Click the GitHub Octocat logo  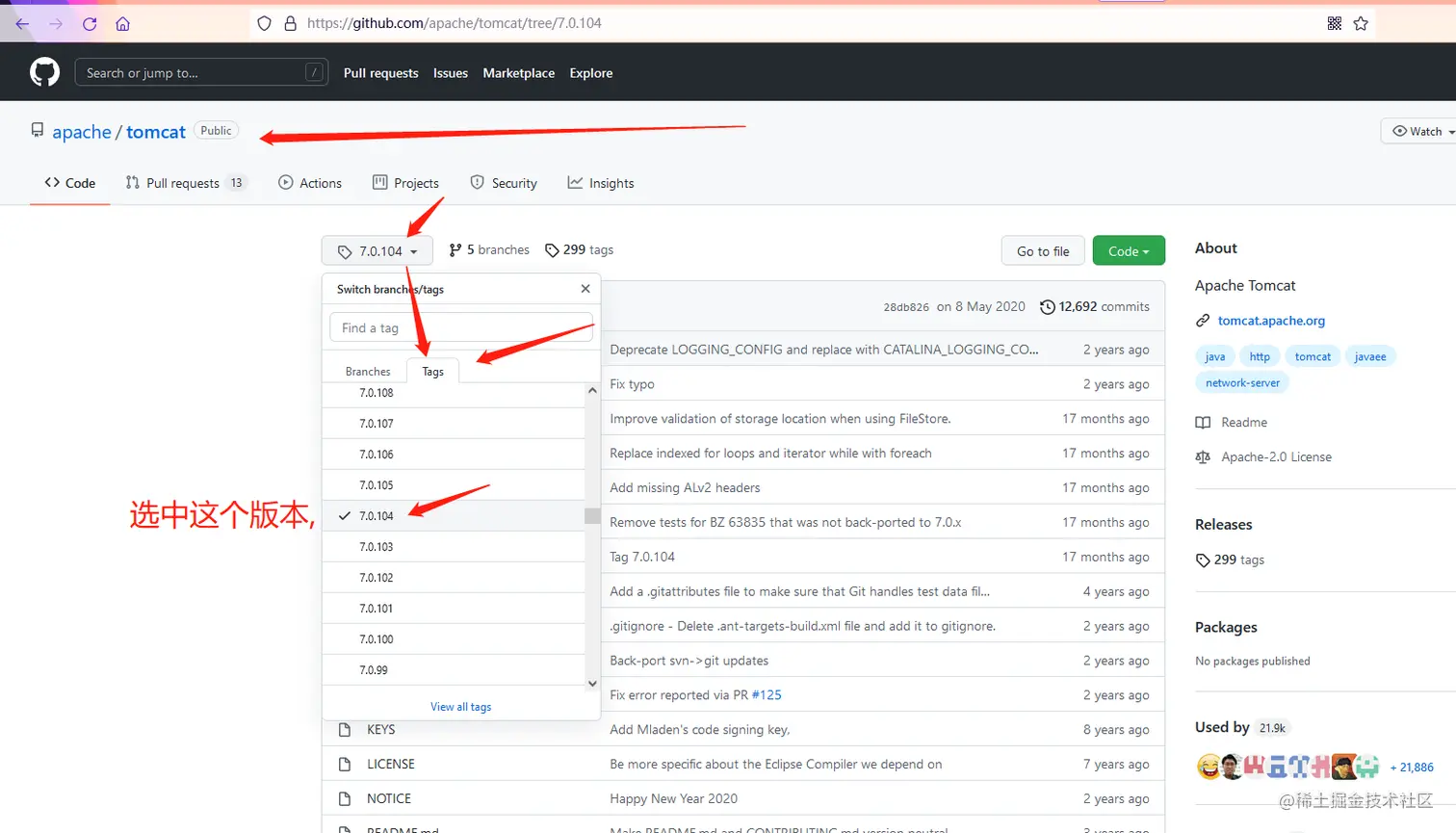44,72
